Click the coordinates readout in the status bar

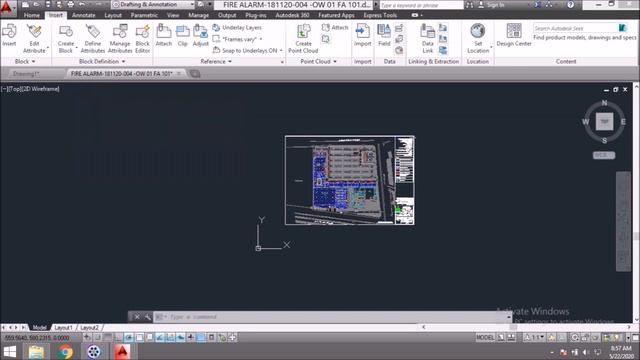coord(37,338)
